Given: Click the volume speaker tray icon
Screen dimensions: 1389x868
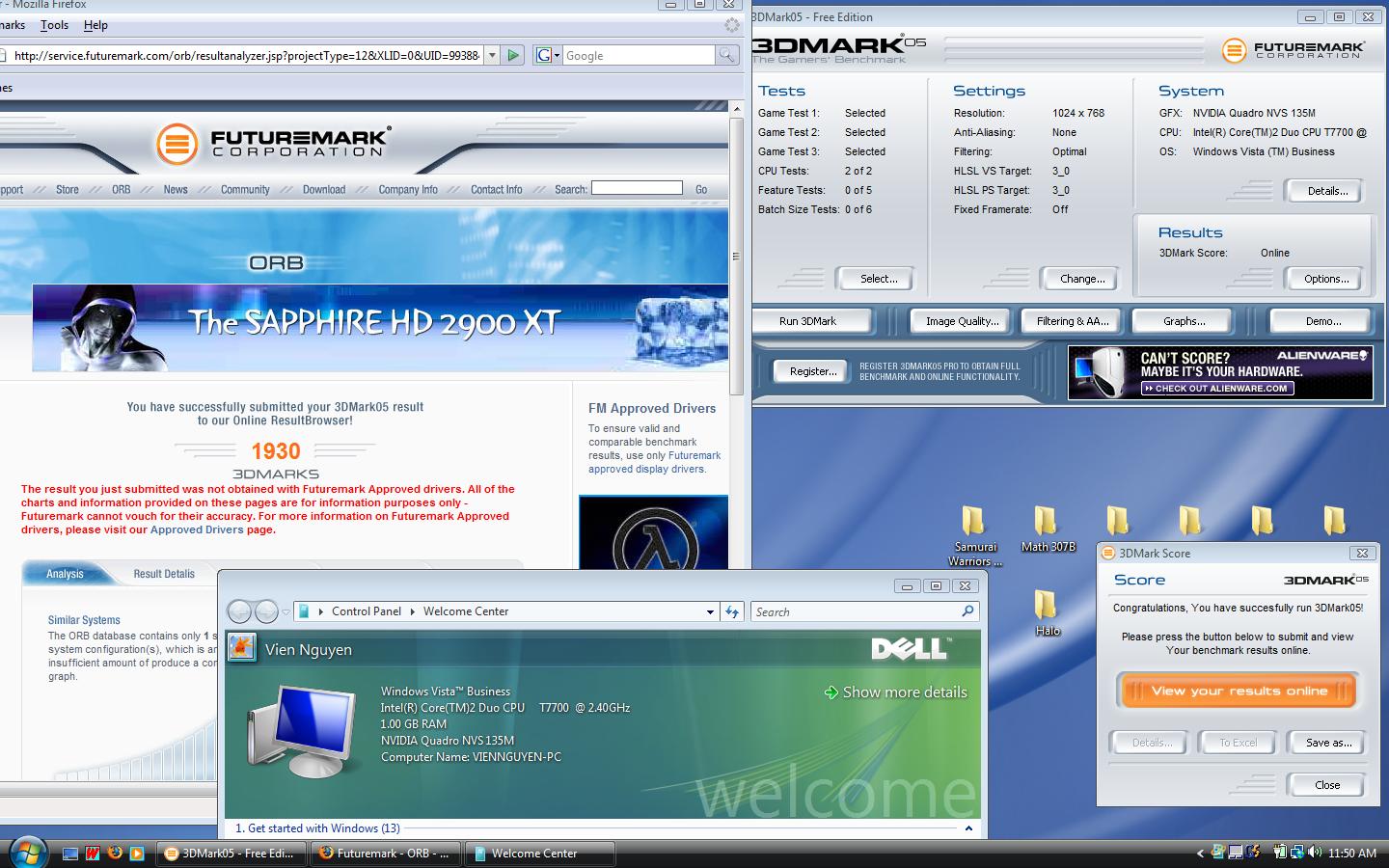Looking at the screenshot, I should (1315, 852).
